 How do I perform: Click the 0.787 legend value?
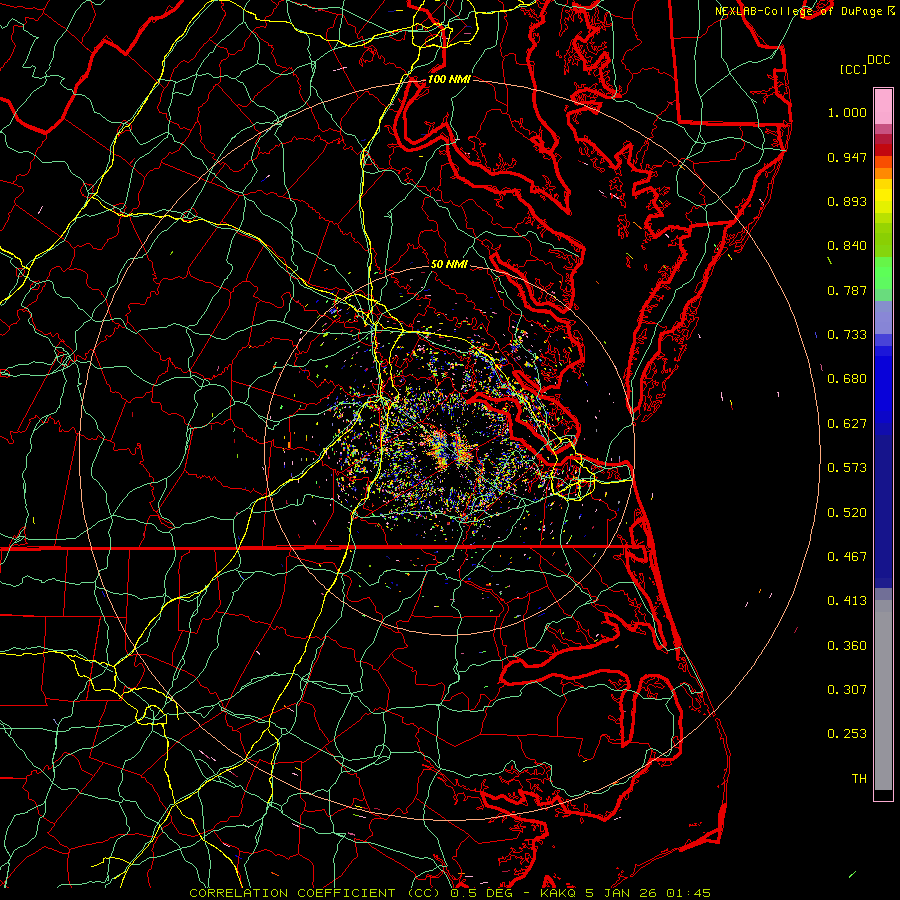coord(847,290)
